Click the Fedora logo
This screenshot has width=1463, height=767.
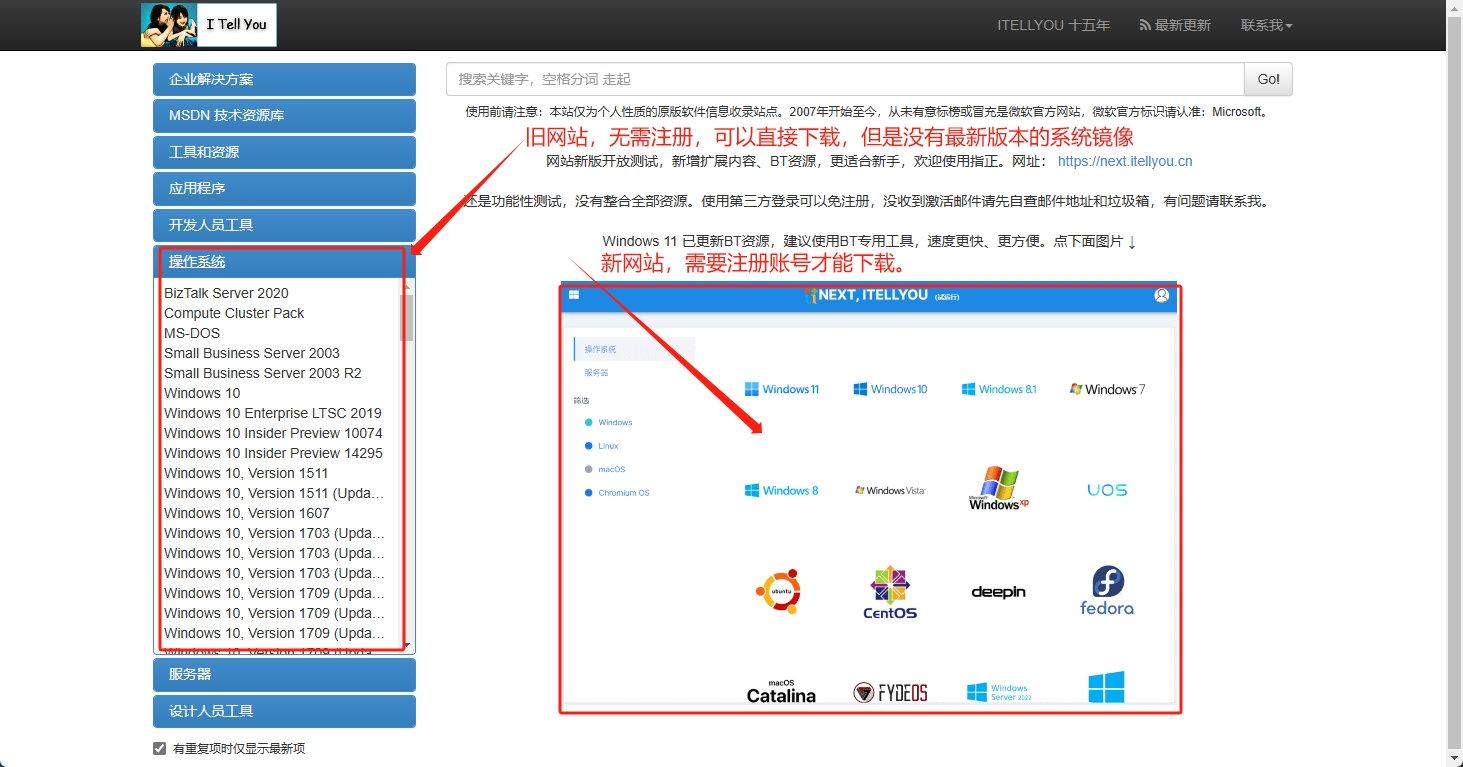[x=1106, y=590]
